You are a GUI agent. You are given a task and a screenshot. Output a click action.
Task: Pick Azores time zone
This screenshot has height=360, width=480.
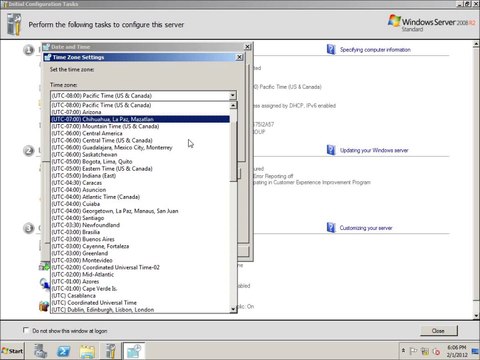coord(140,281)
